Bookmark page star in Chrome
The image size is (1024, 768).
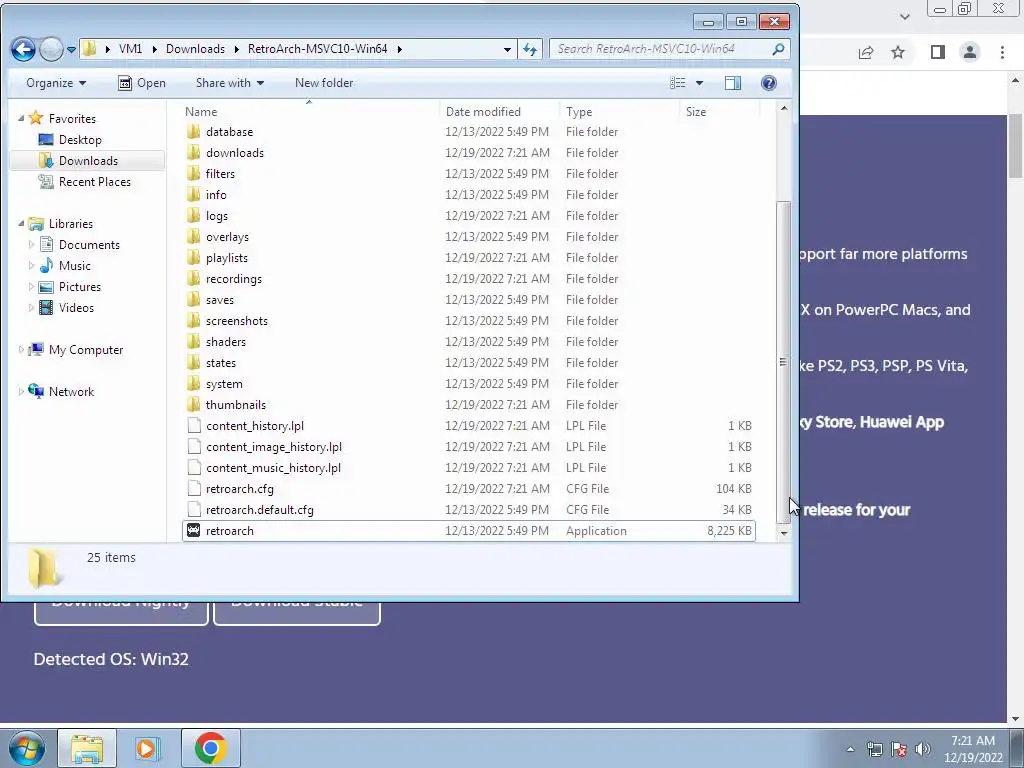click(898, 53)
